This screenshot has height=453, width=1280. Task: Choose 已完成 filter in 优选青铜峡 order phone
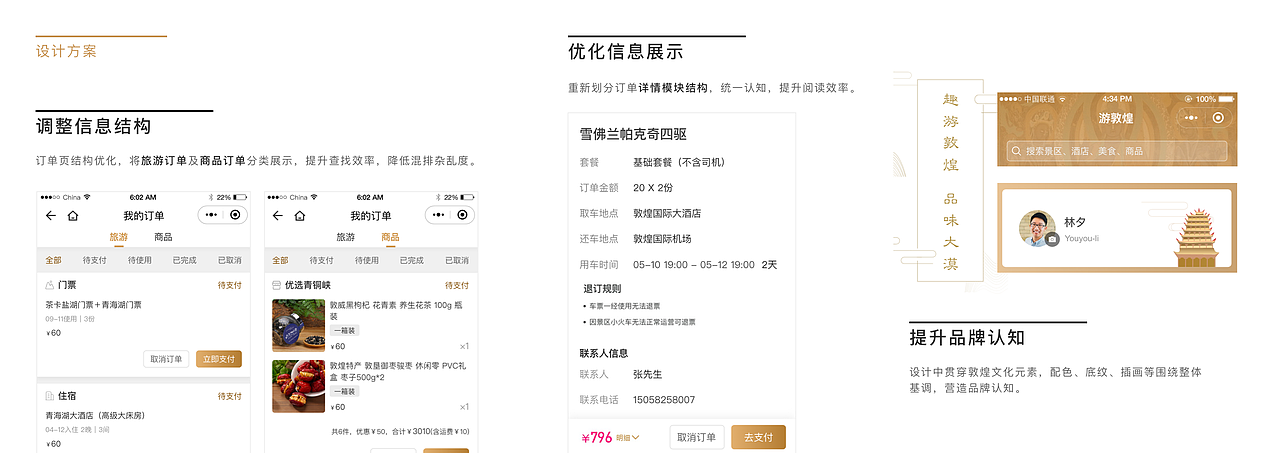pos(411,260)
